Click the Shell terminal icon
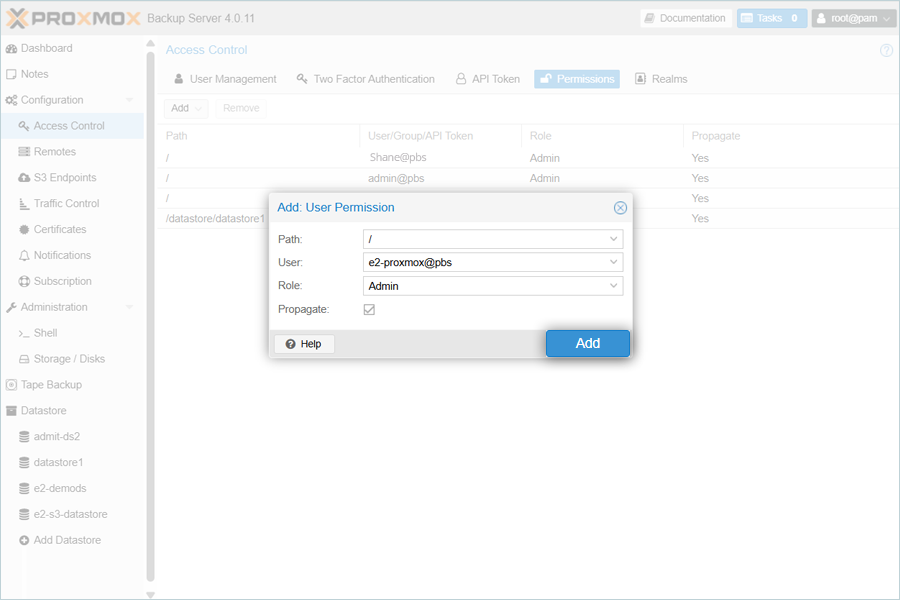 (25, 333)
